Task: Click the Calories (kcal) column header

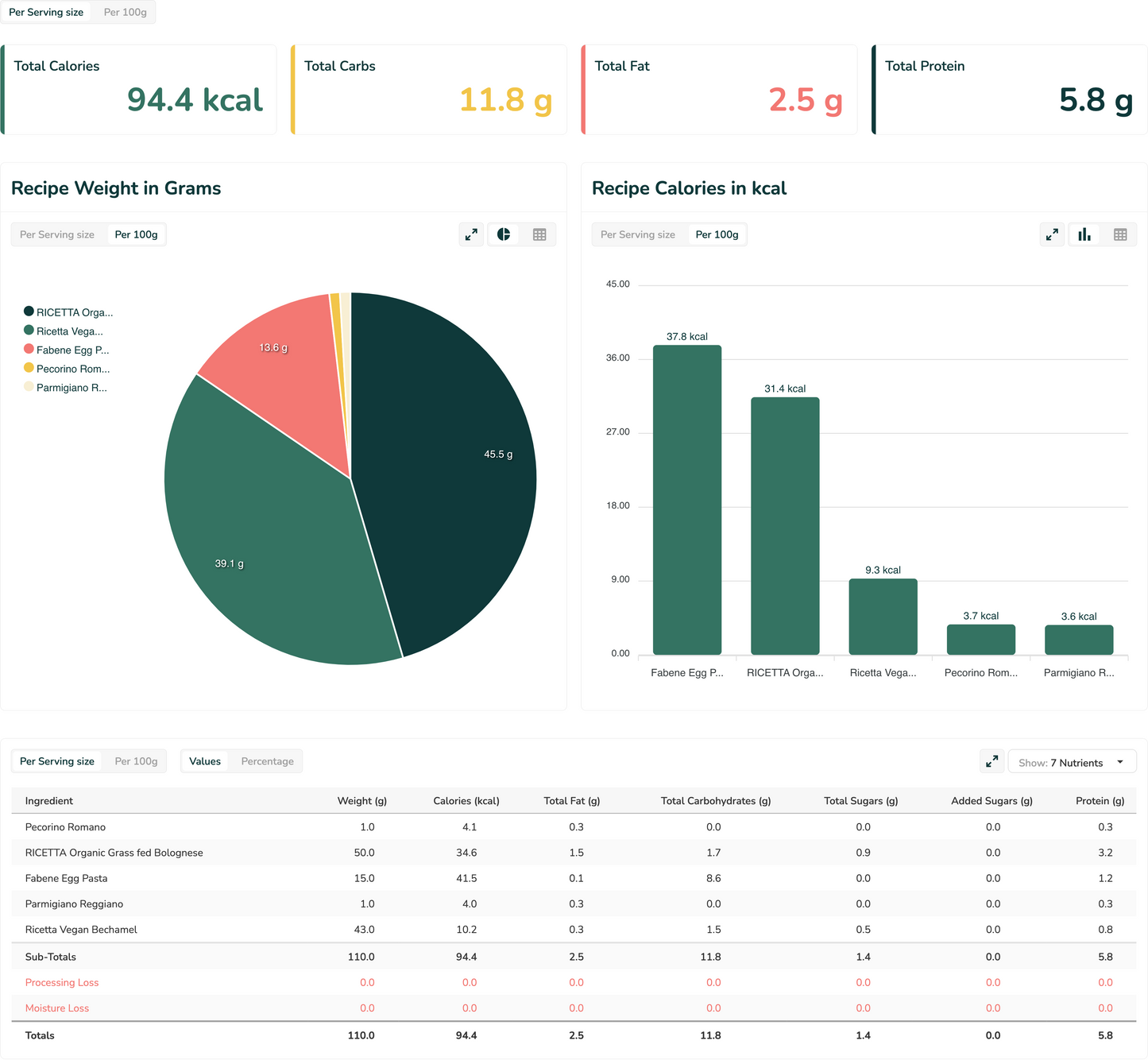Action: [466, 801]
